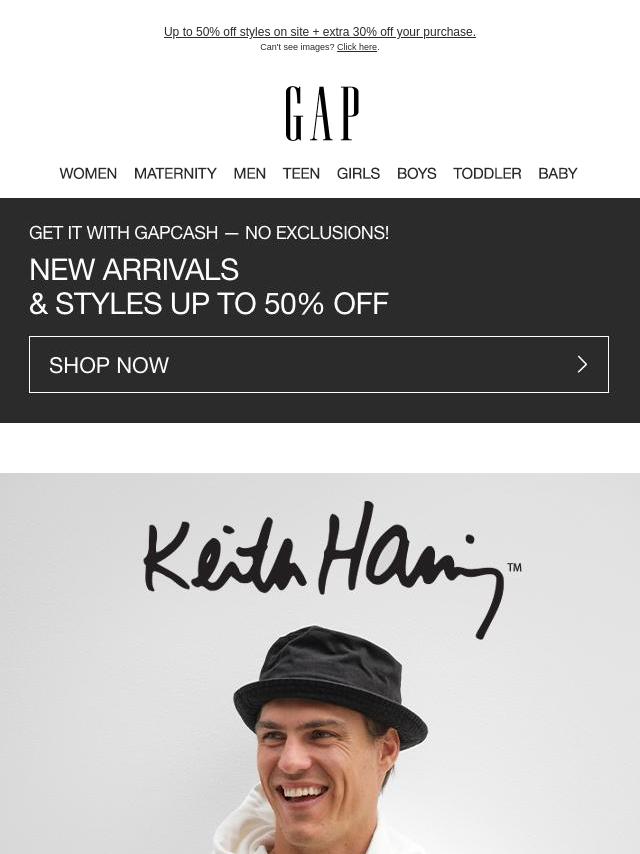Click the SHOP NOW button
This screenshot has height=854, width=640.
(319, 364)
